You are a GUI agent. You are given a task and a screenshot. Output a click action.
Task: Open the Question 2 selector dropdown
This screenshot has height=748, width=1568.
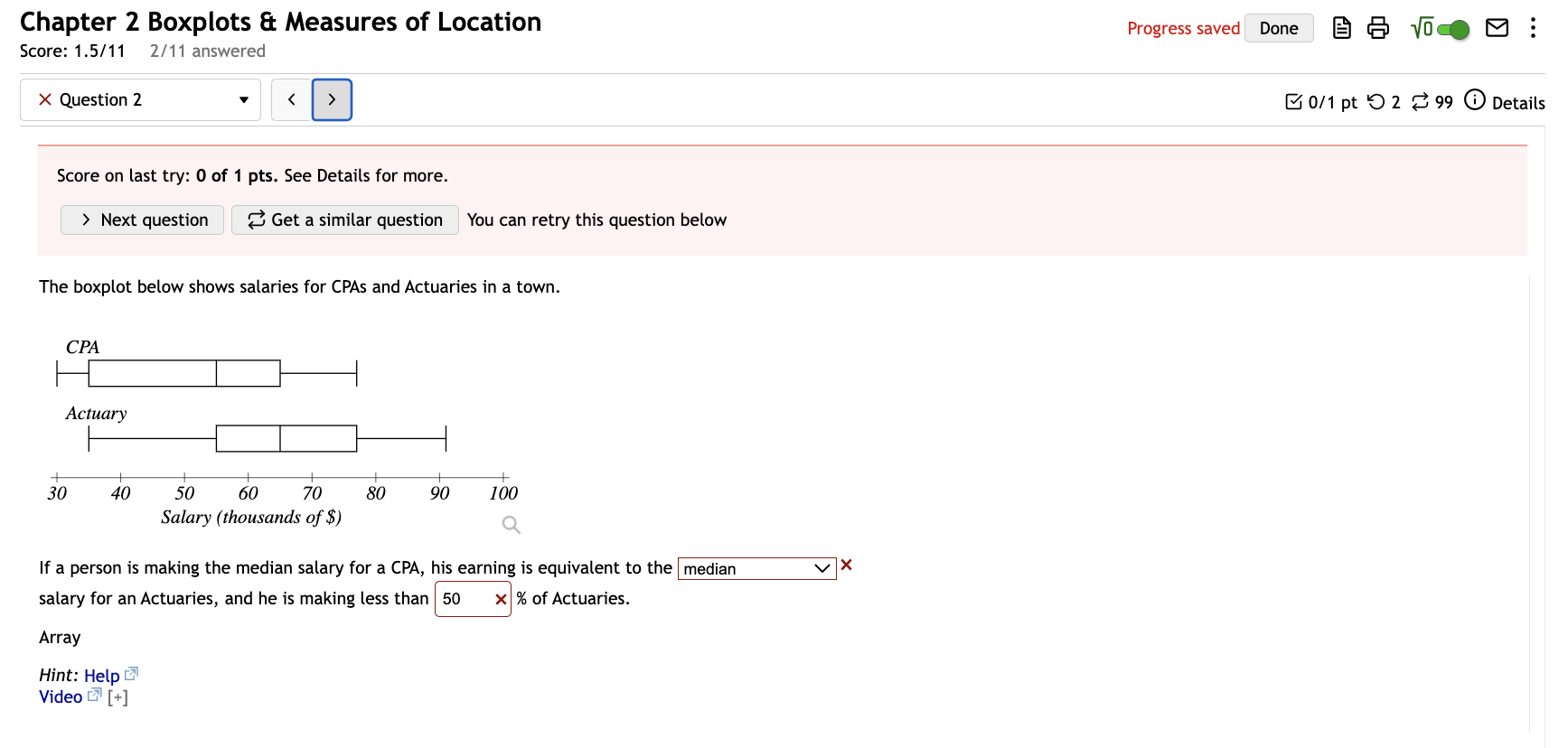click(x=140, y=99)
